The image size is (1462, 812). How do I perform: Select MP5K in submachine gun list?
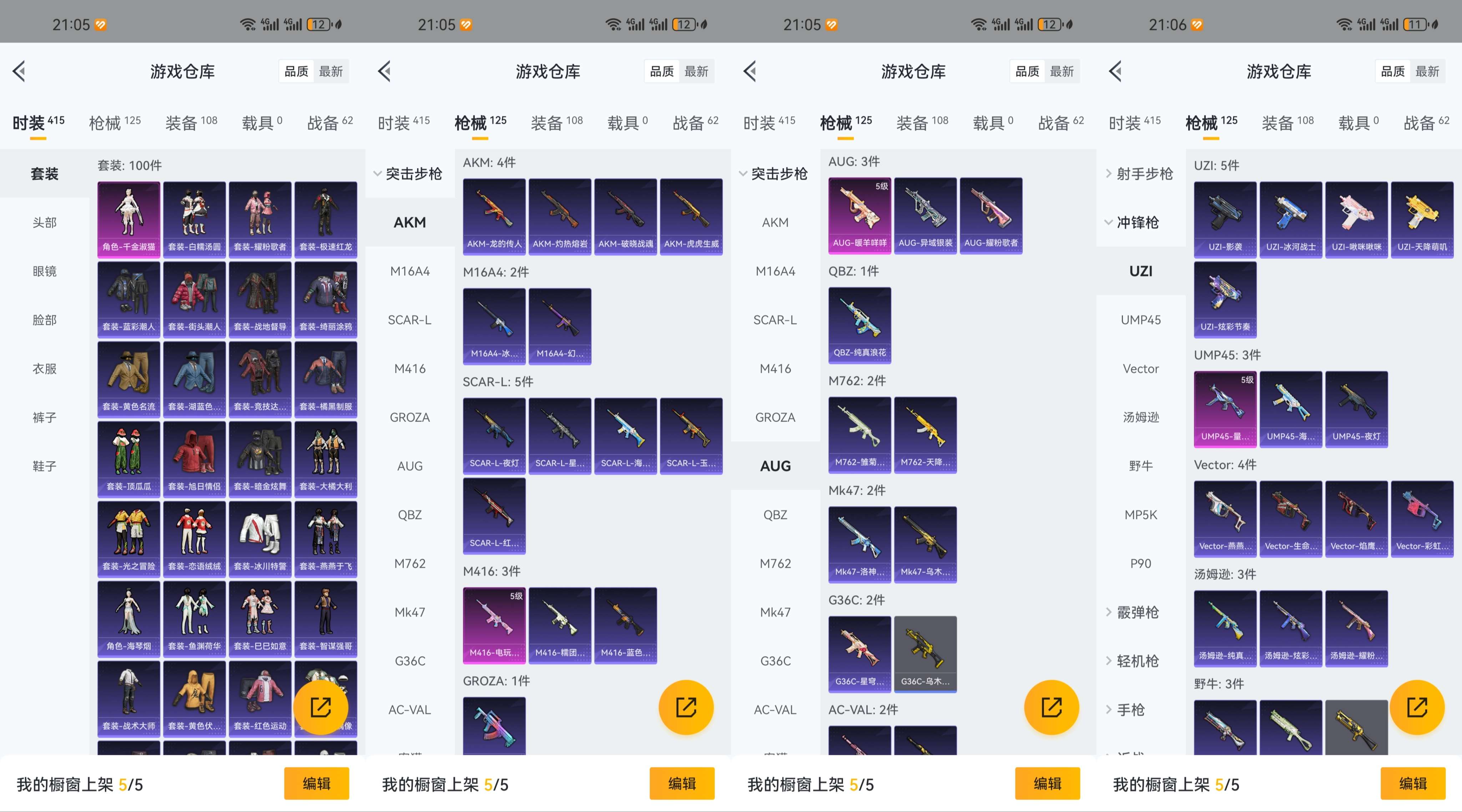pyautogui.click(x=1141, y=515)
